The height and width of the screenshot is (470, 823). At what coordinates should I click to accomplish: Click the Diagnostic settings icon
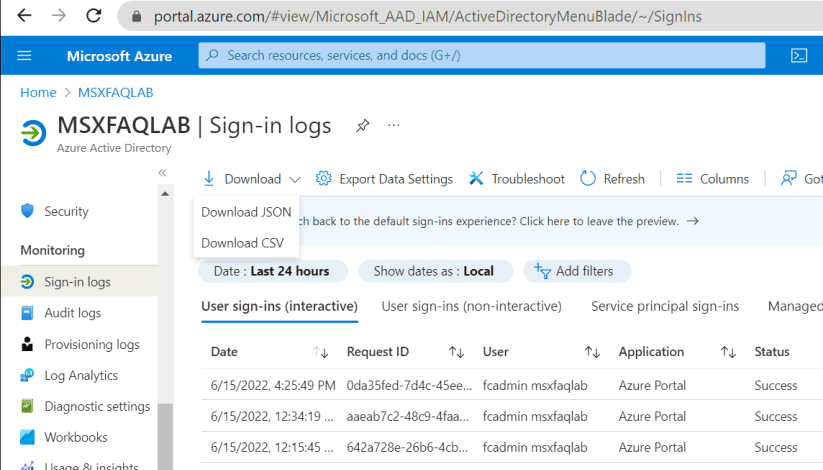[27, 406]
